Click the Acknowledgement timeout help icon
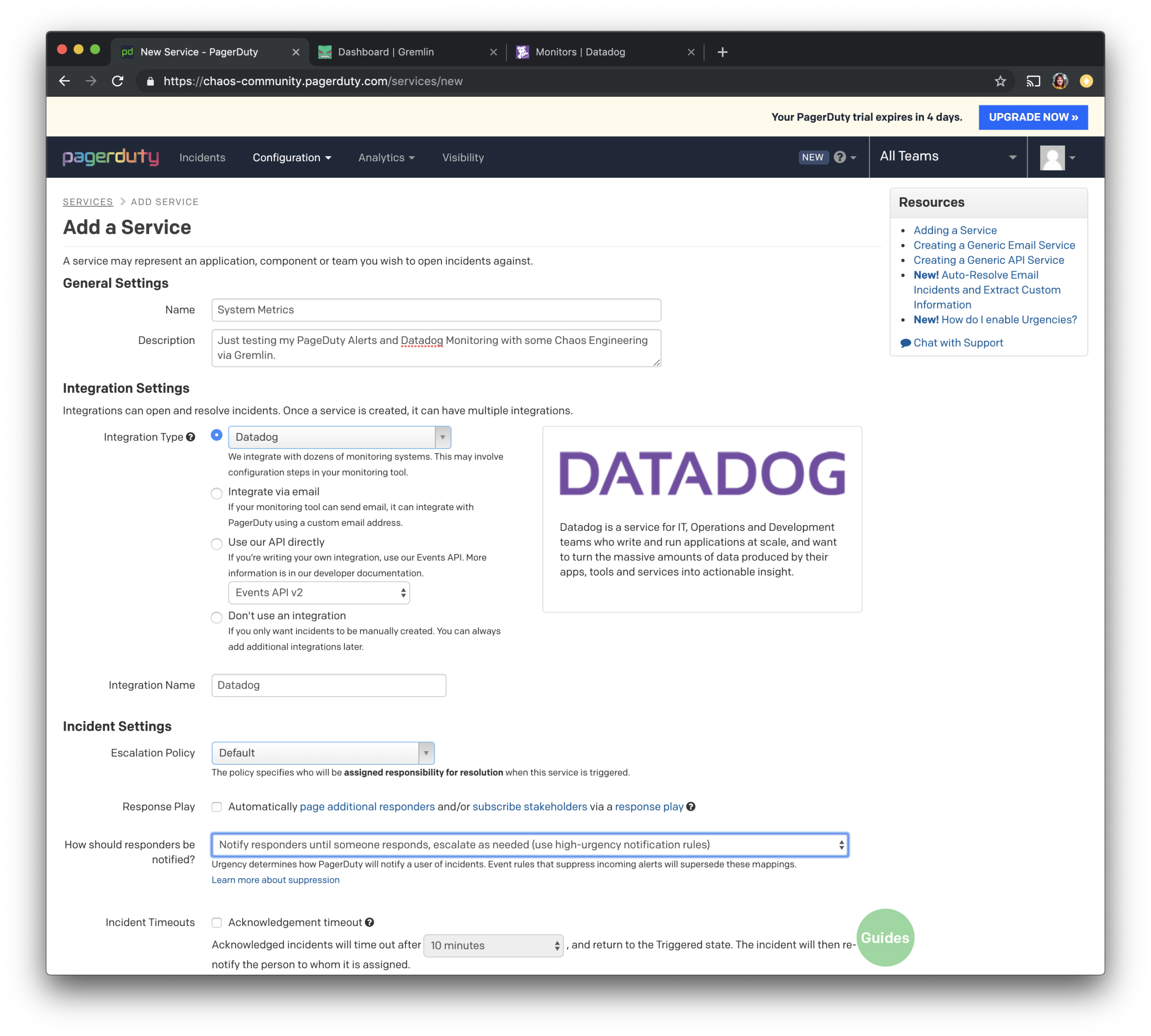Screen dimensions: 1151x1036 [x=369, y=922]
